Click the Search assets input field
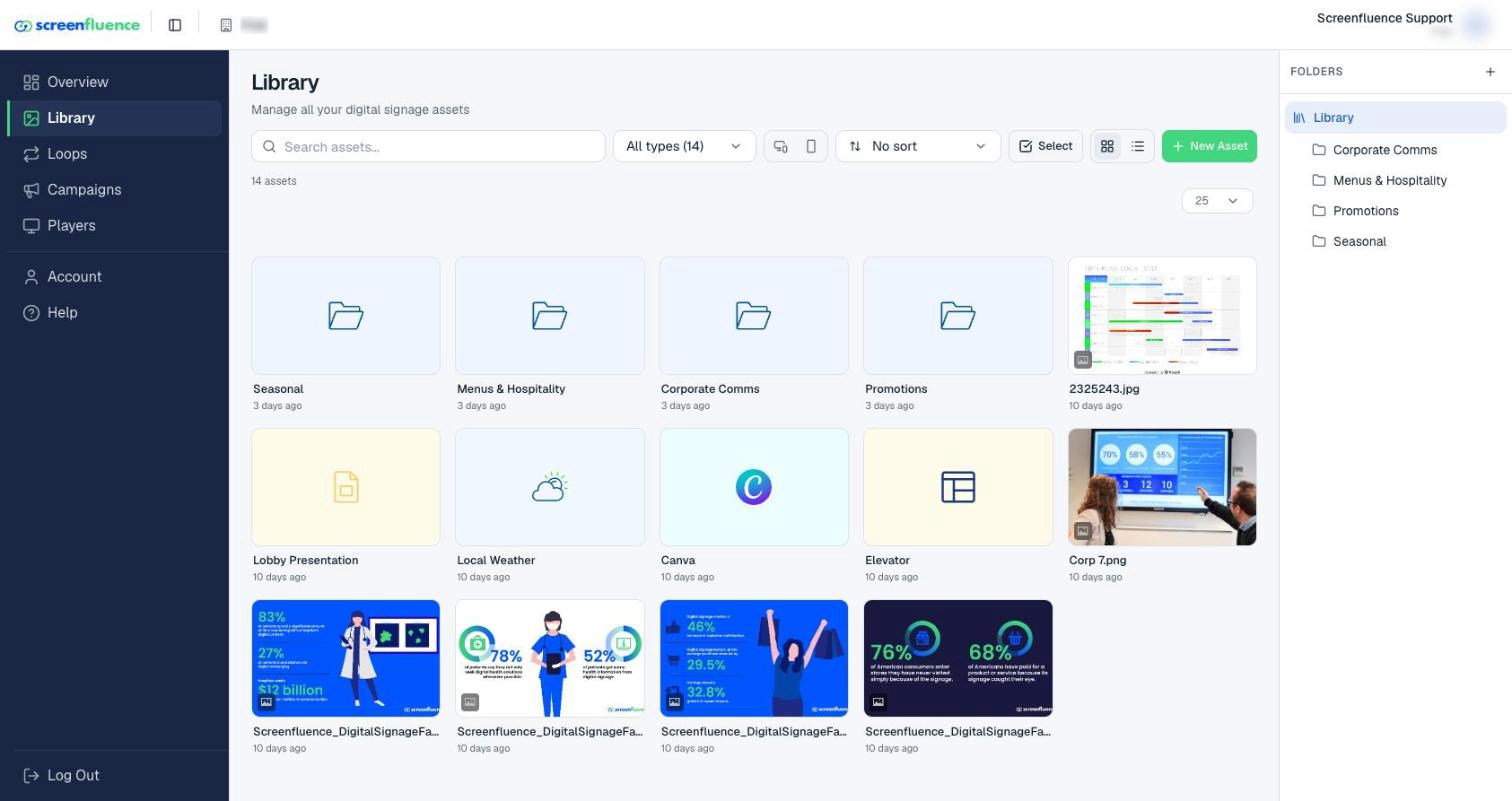The width and height of the screenshot is (1512, 801). pos(428,147)
